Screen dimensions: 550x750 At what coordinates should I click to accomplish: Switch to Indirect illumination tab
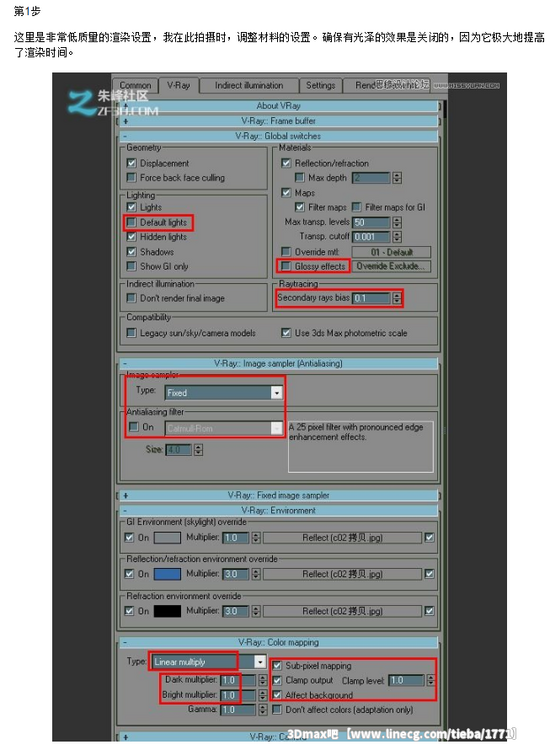pos(249,85)
